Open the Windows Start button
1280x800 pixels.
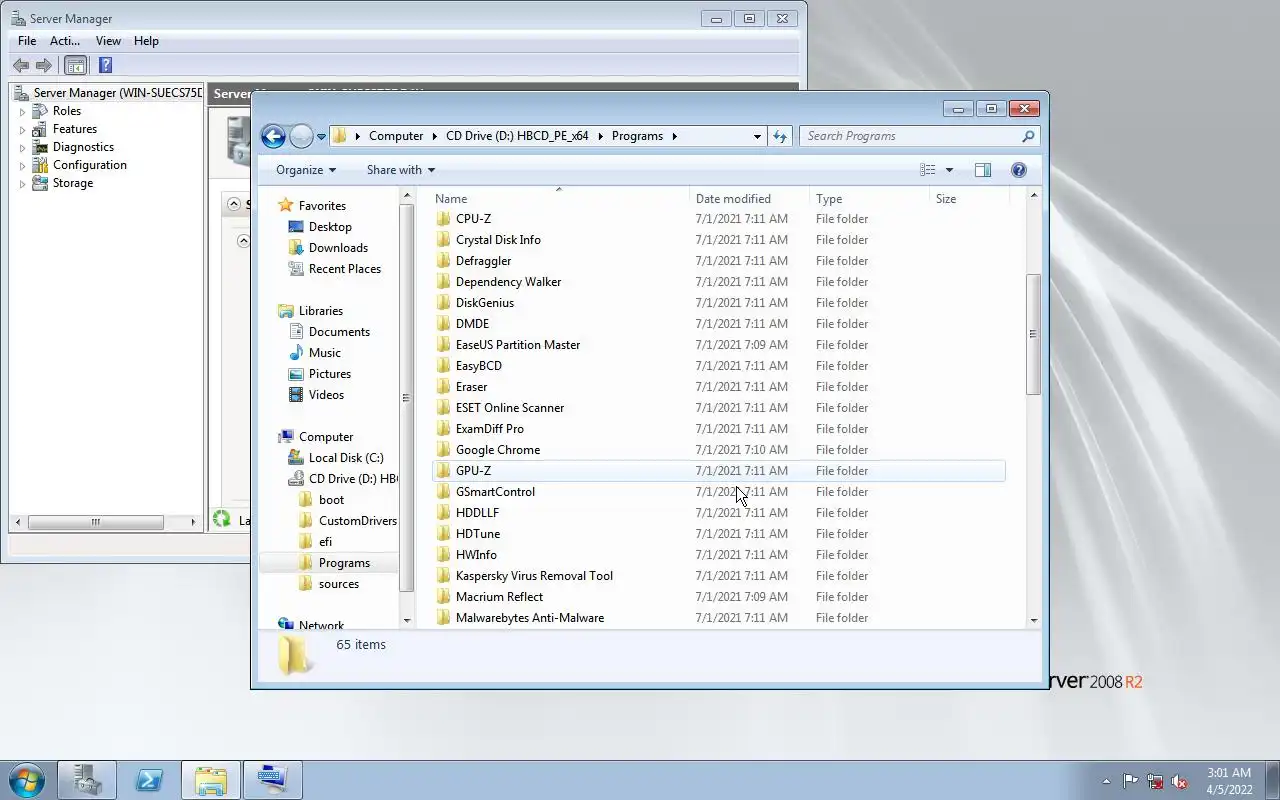[x=27, y=780]
